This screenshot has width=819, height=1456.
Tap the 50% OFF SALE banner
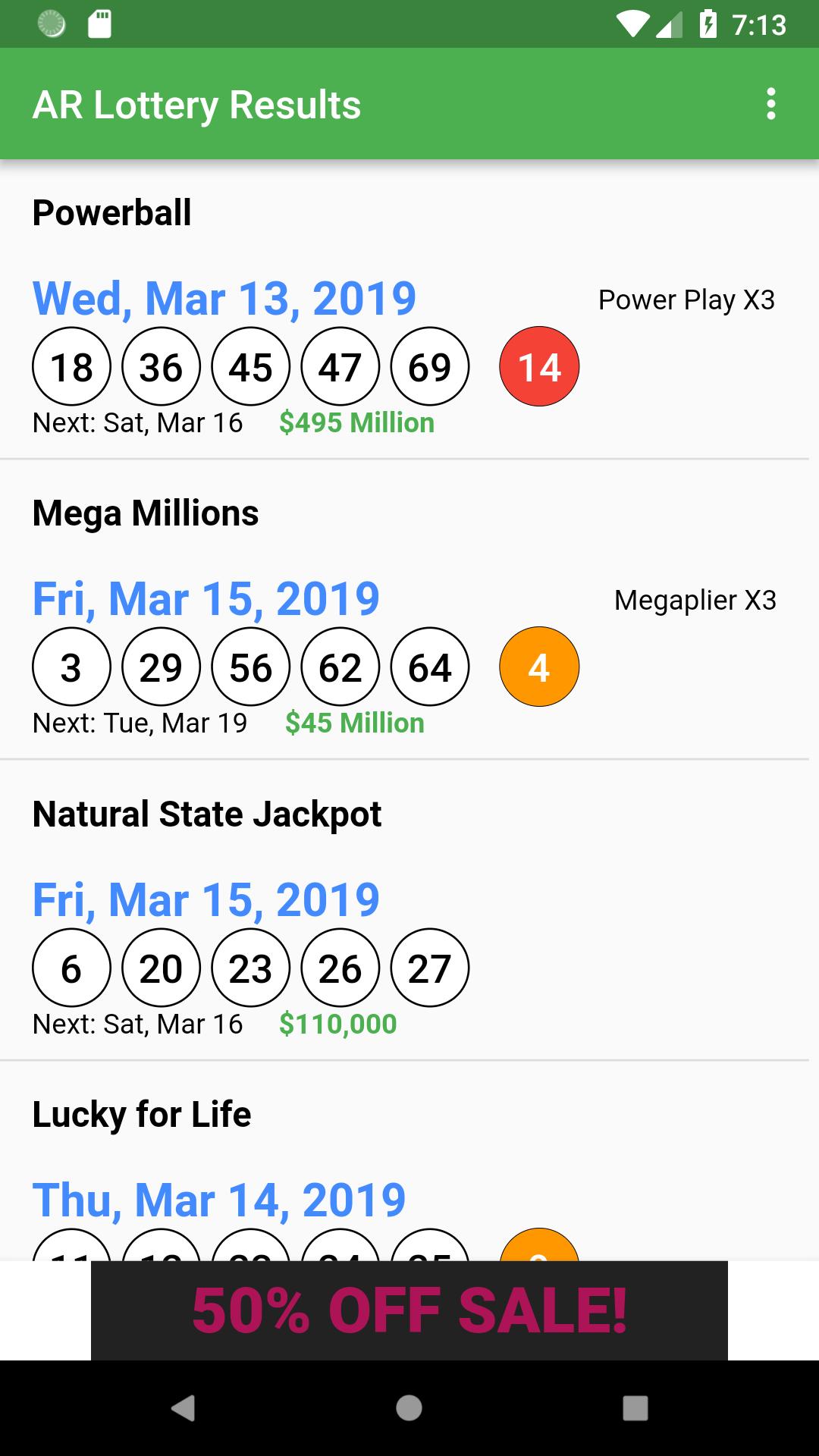[409, 1310]
